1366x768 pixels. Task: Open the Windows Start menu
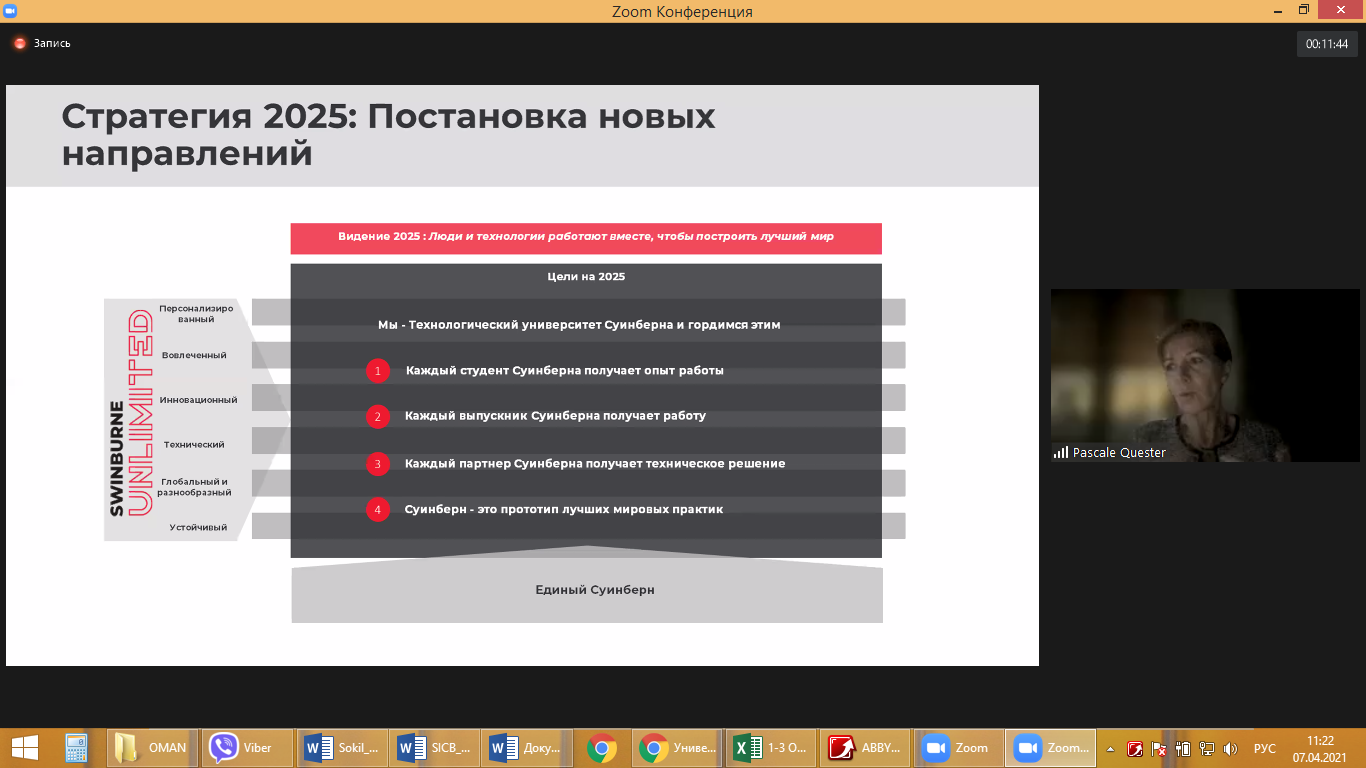(24, 748)
